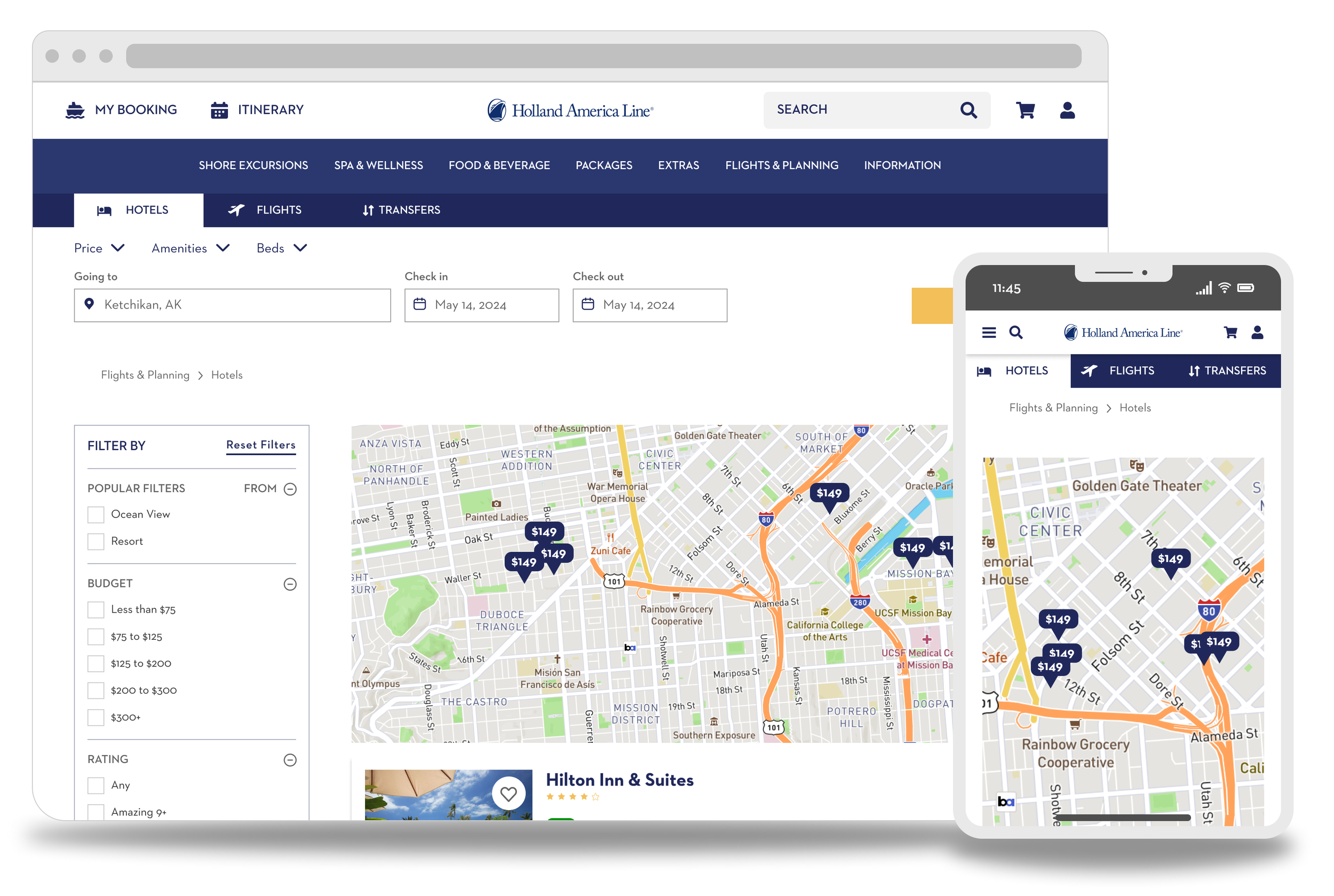Open Packages menu
The width and height of the screenshot is (1334, 896).
(604, 165)
